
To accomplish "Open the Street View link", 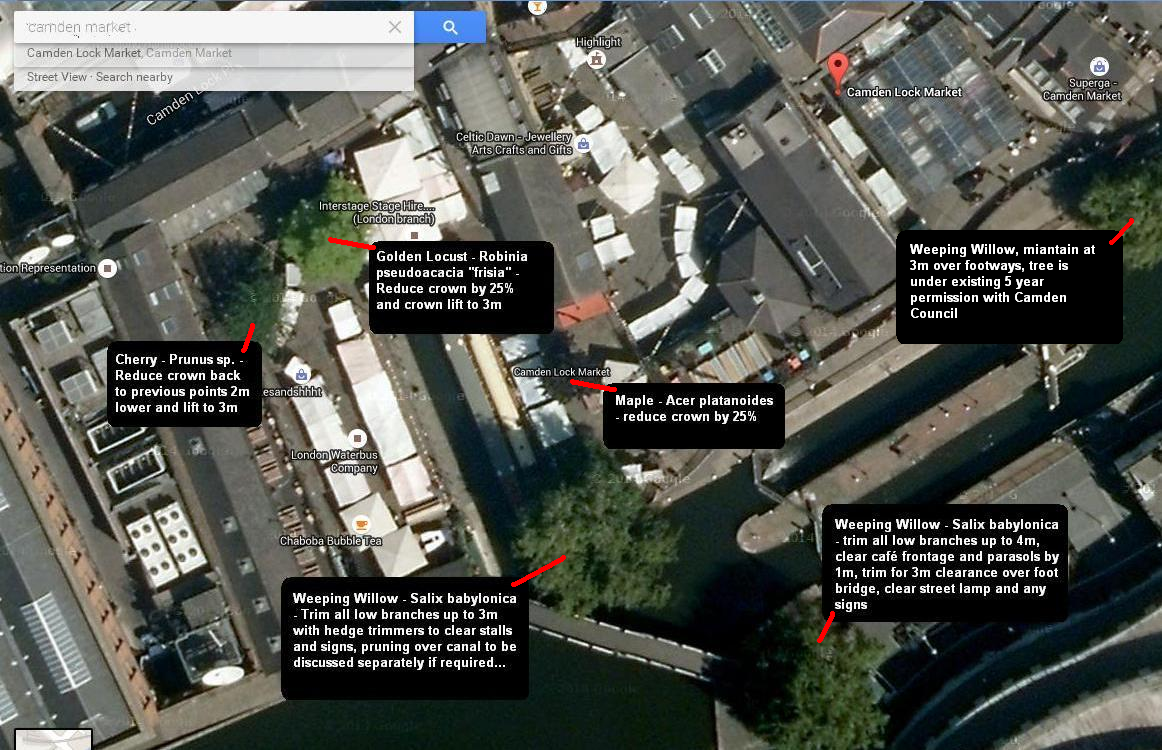I will coord(56,77).
